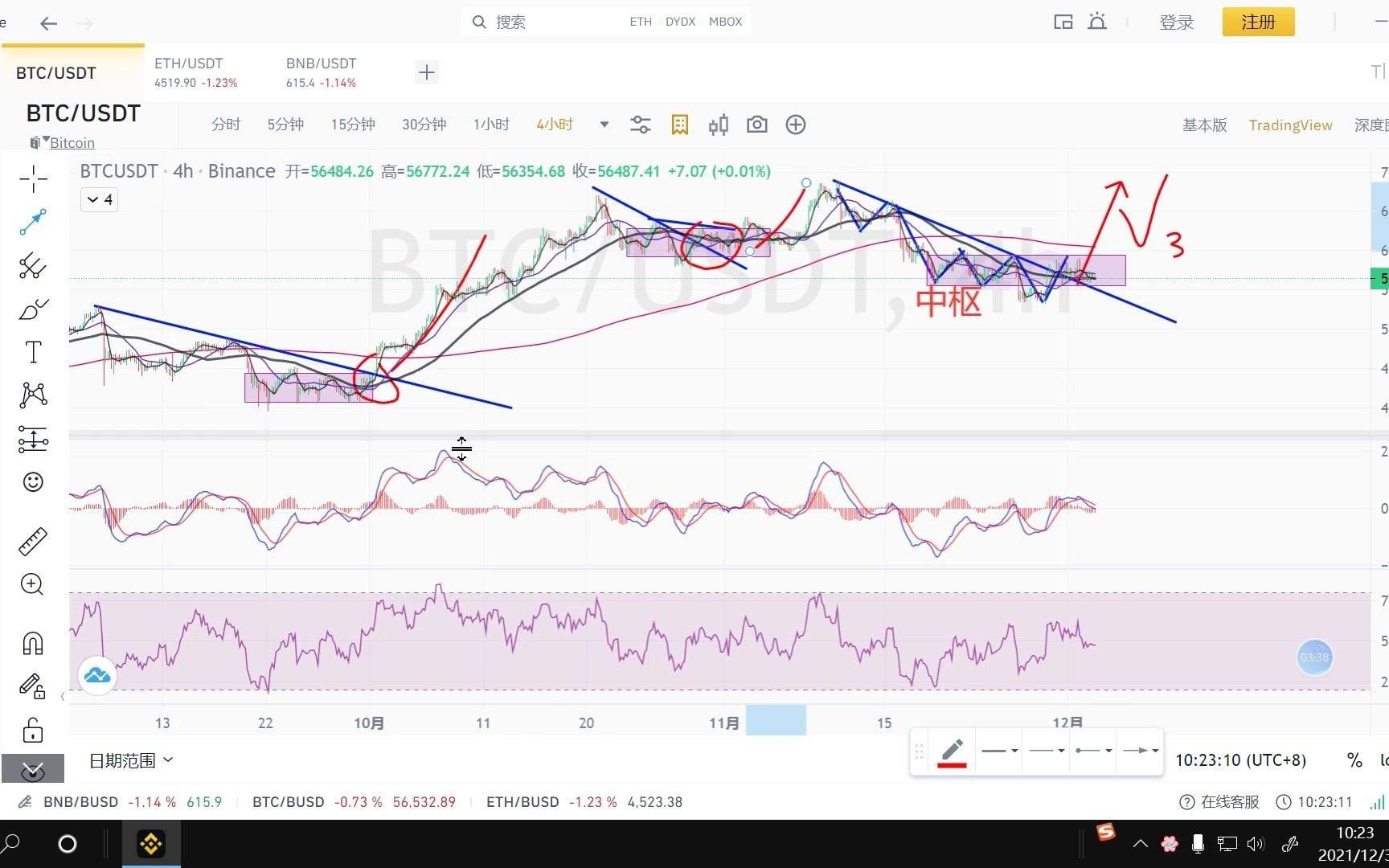
Task: Open the BTC/USDT tab
Action: coord(72,72)
